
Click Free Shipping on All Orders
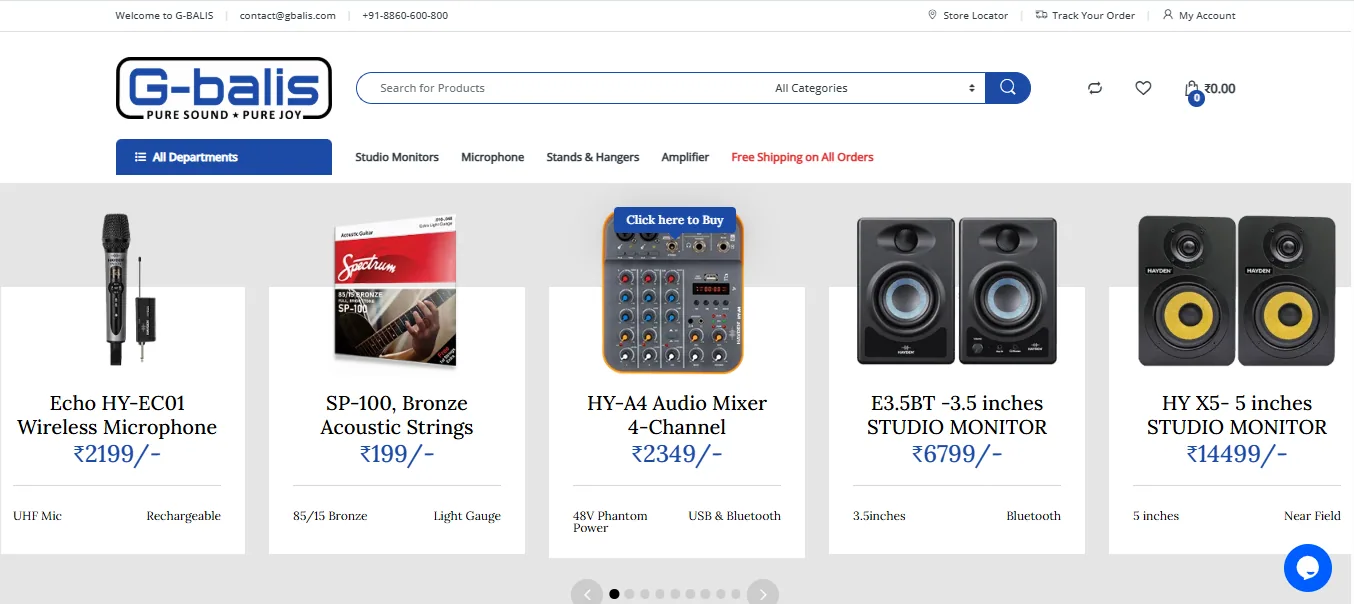coord(802,157)
